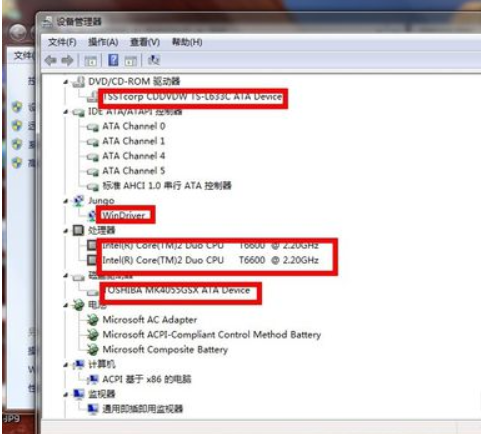Collapse the 监视器 category
Screen dimensions: 481x434
pos(66,394)
